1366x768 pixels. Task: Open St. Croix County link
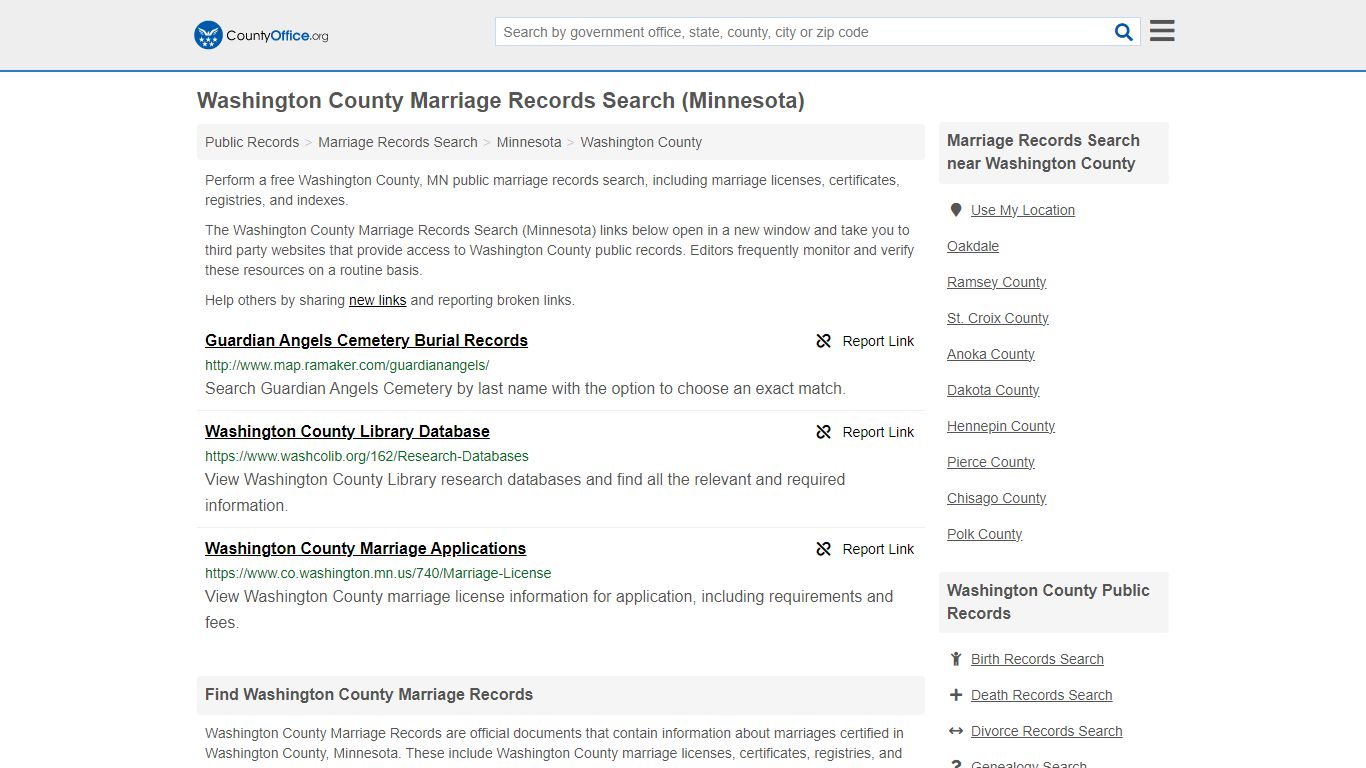coord(998,318)
